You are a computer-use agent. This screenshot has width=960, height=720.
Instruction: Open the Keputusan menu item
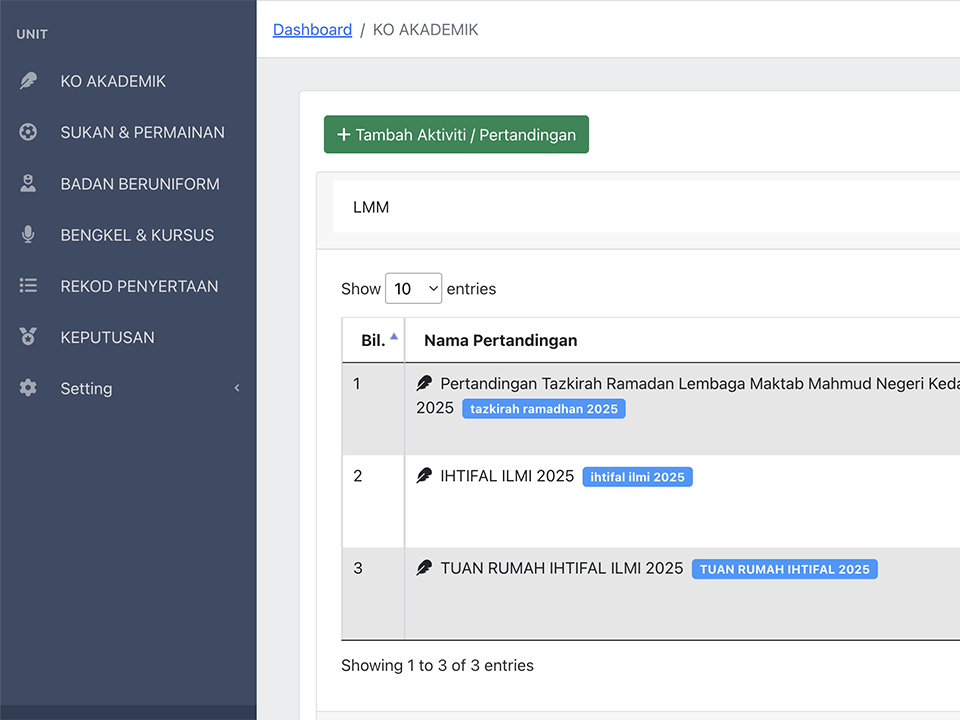(107, 337)
